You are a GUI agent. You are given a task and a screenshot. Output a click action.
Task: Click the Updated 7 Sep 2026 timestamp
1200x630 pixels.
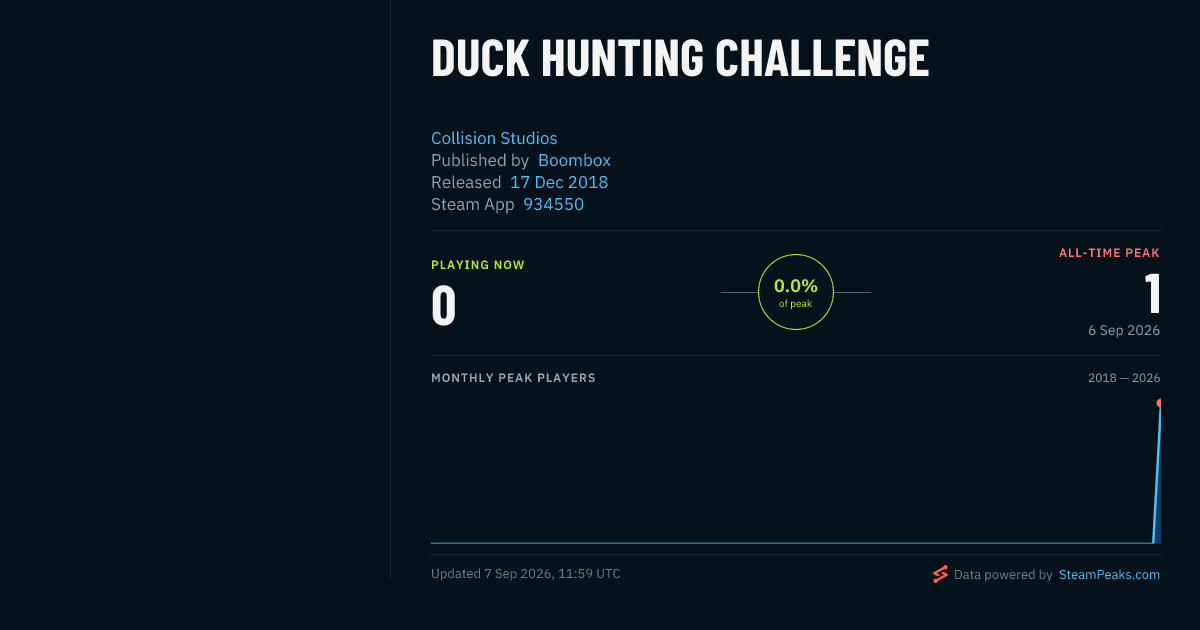pos(526,574)
